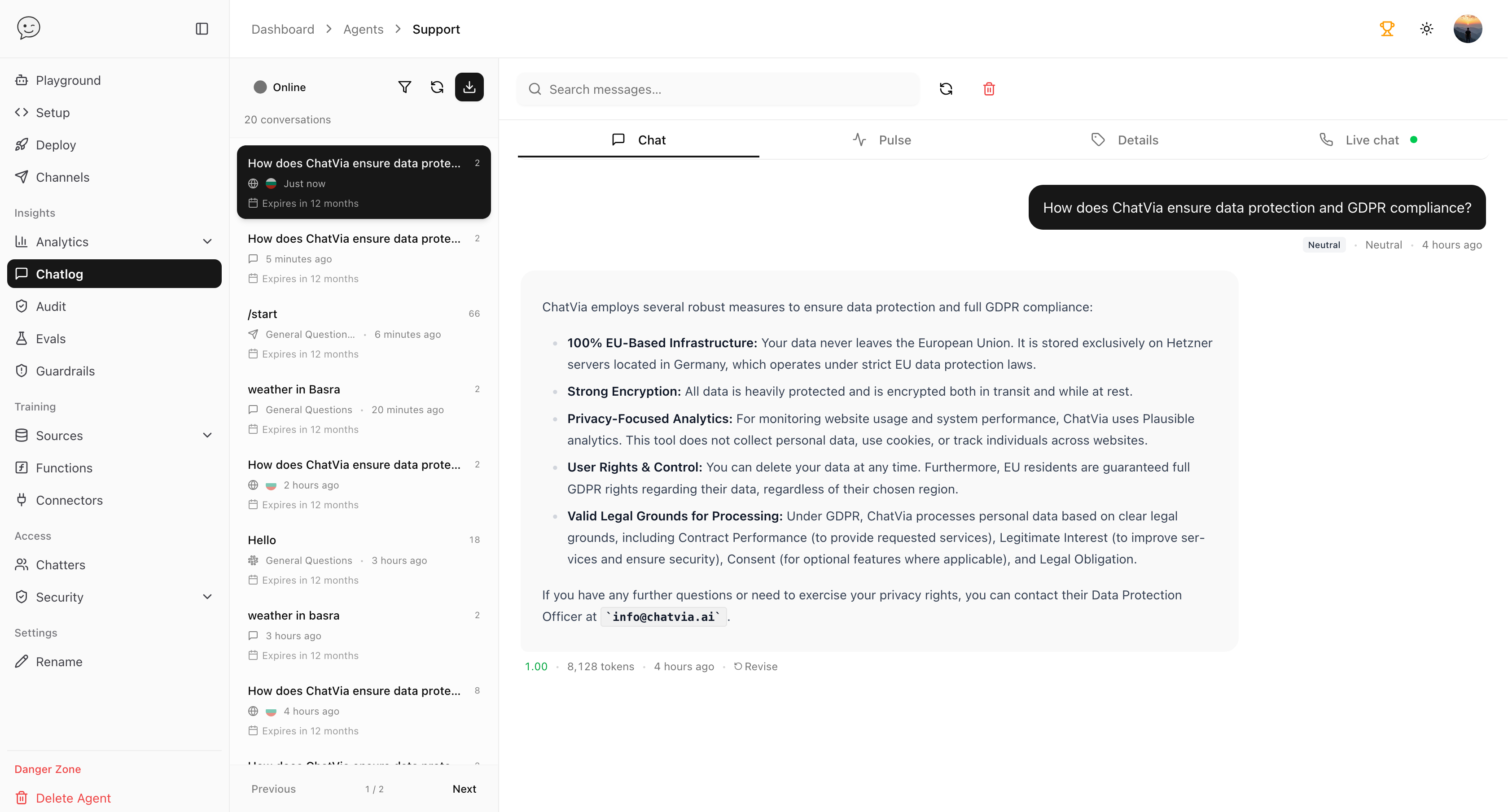Screen dimensions: 1508x812
Task: Click the search magnifier icon
Action: point(535,89)
